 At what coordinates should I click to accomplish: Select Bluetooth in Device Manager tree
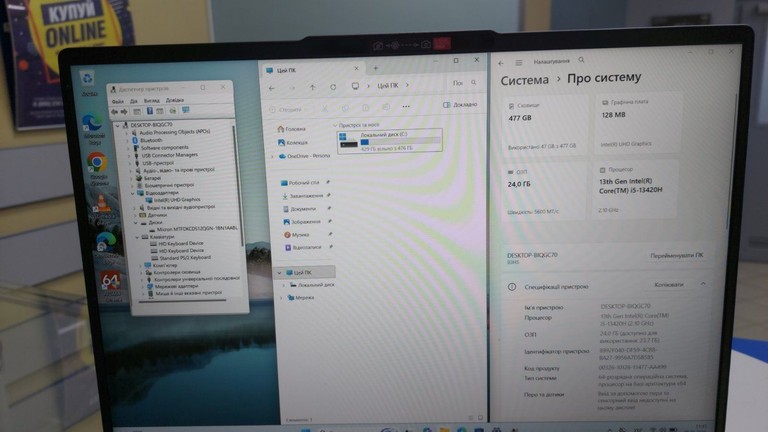click(151, 140)
